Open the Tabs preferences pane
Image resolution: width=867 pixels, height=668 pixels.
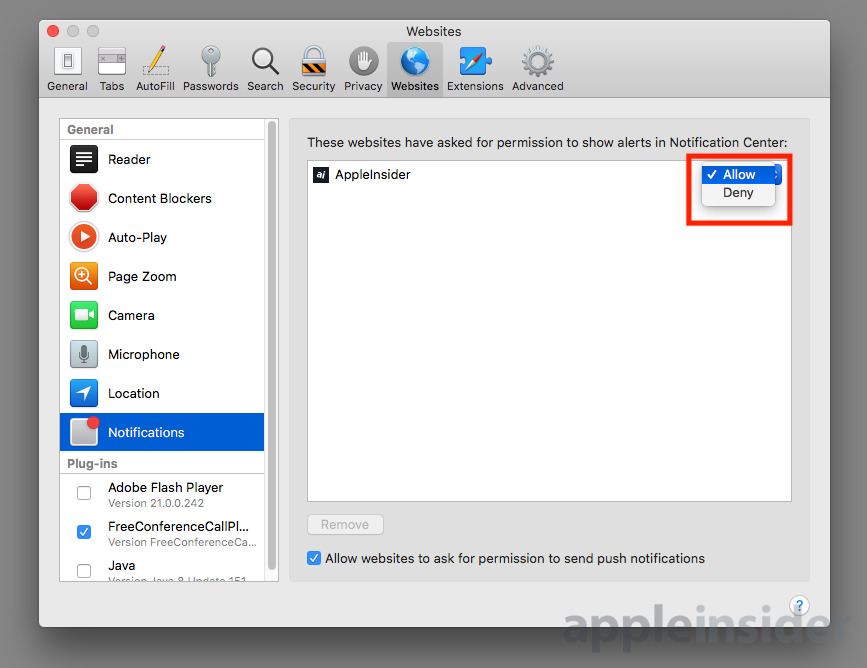pos(112,70)
